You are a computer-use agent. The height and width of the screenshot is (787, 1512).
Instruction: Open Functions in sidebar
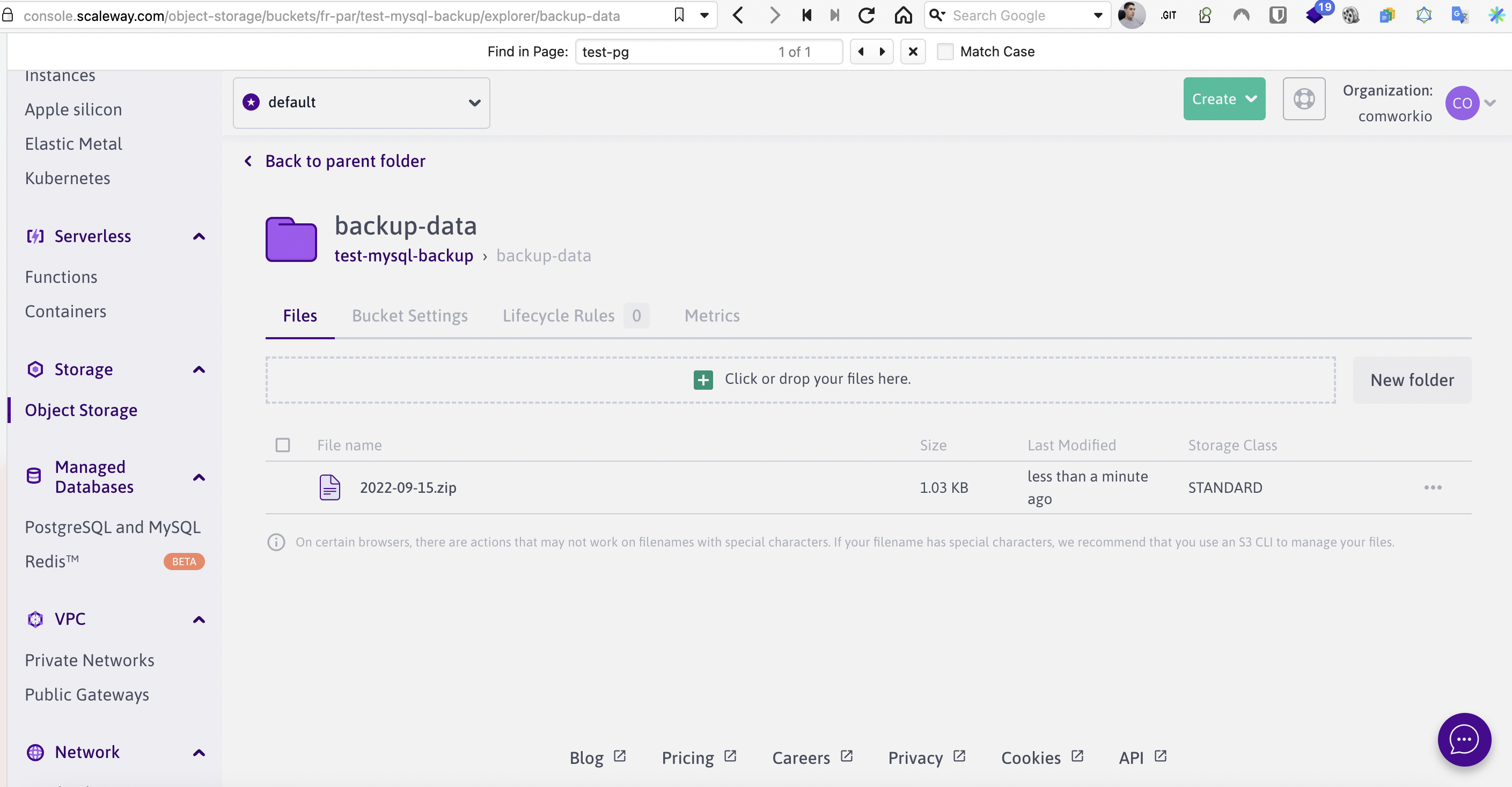61,276
